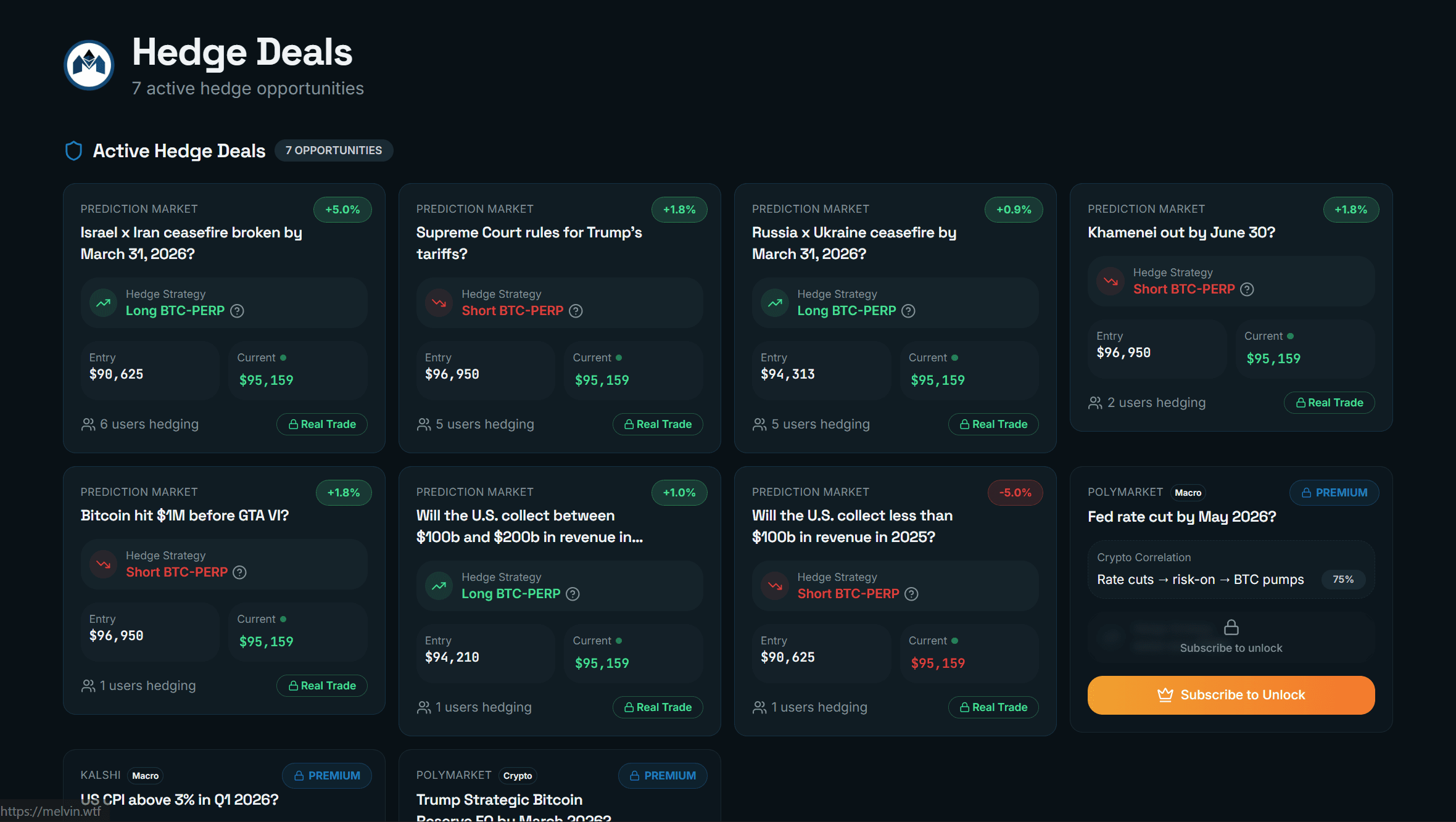Click the +5.0% badge on Israel x Iran card

tap(342, 210)
